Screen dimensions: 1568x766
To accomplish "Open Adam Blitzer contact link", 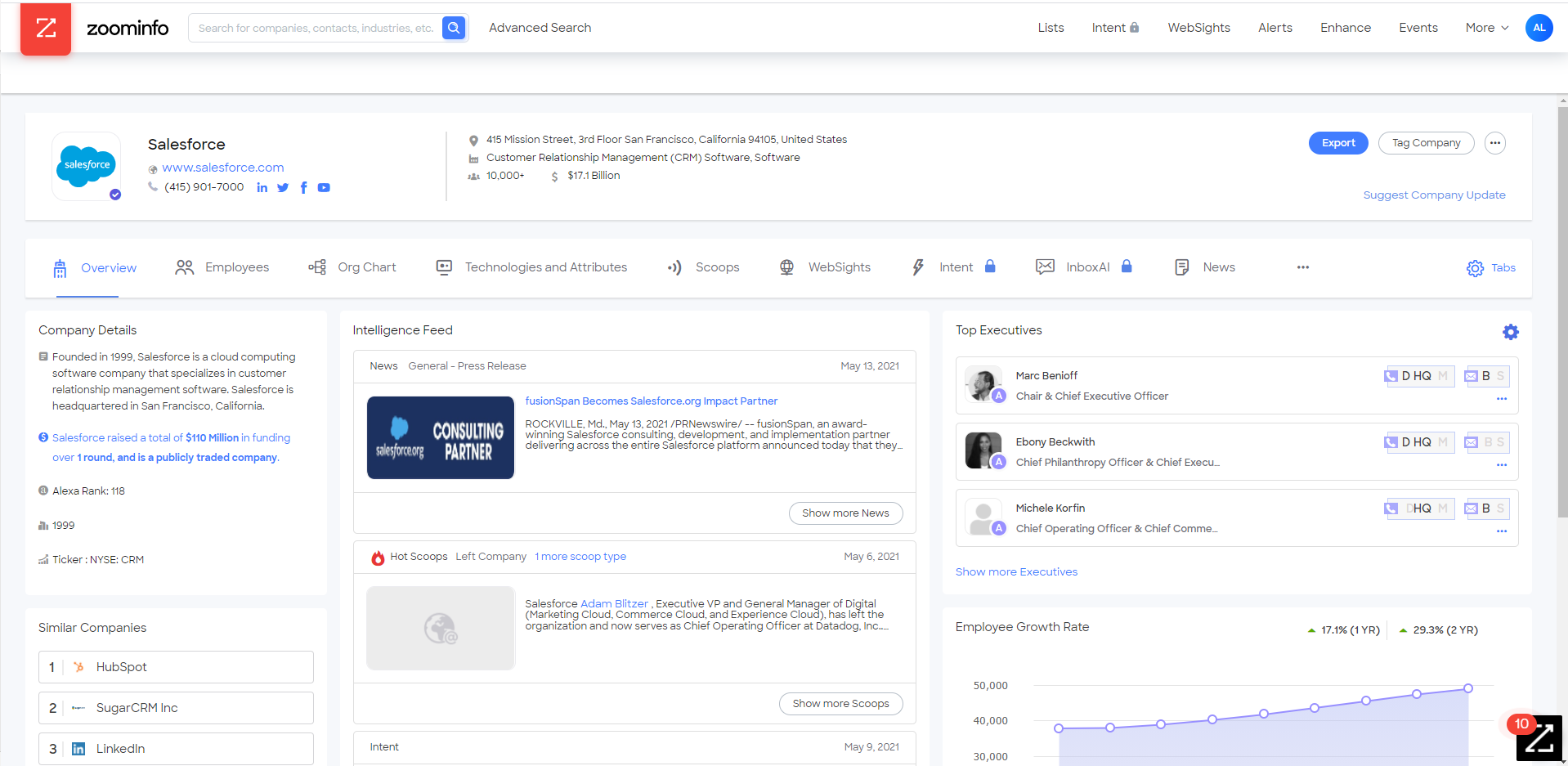I will coord(614,604).
